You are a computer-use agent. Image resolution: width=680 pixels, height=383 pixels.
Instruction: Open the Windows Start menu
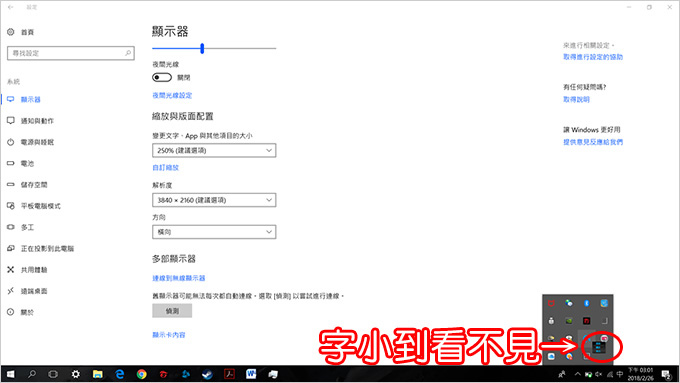[10, 374]
